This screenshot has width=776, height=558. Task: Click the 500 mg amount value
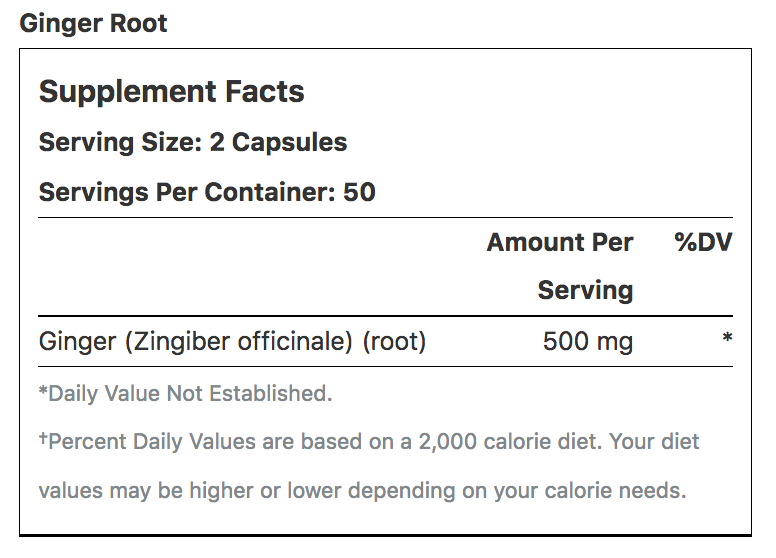point(587,341)
